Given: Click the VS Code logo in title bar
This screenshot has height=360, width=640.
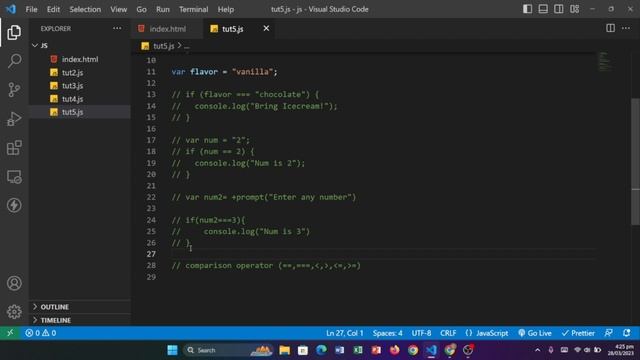Looking at the screenshot, I should 11,9.
